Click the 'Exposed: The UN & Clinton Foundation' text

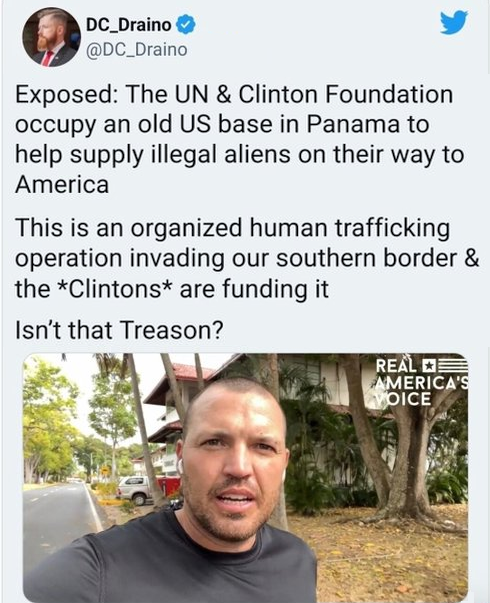click(x=234, y=94)
